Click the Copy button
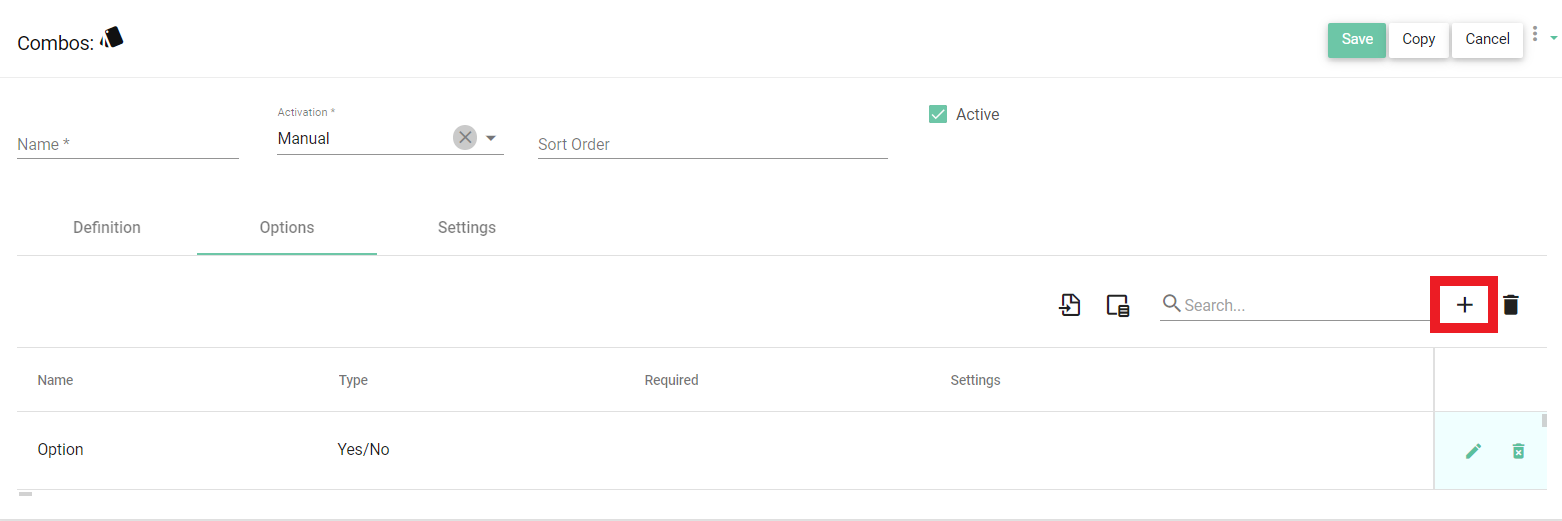1562x521 pixels. pos(1418,40)
